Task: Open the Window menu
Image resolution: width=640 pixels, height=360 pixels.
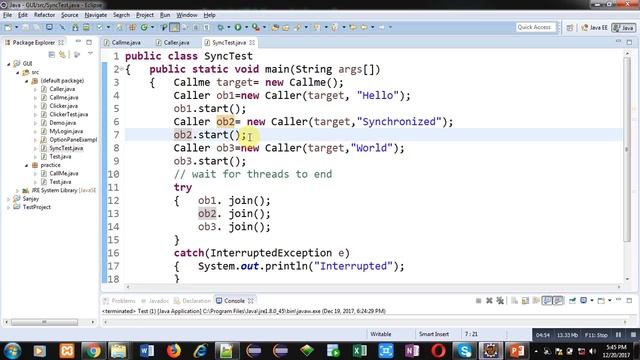Action: point(187,15)
